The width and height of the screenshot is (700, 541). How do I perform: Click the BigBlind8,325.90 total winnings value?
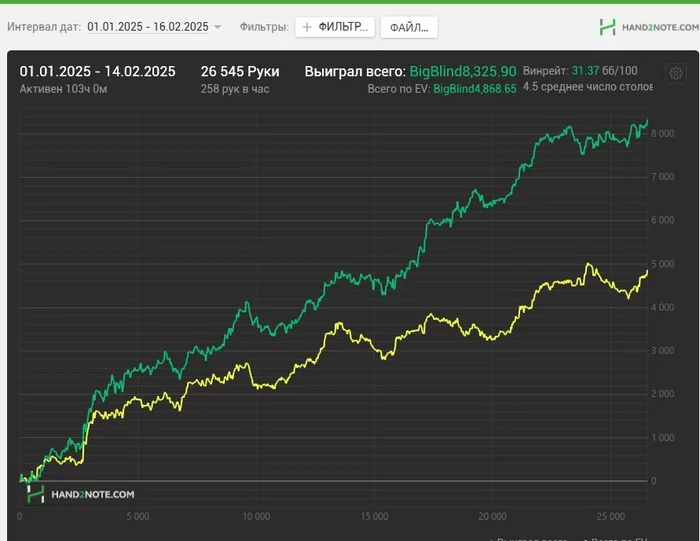463,71
